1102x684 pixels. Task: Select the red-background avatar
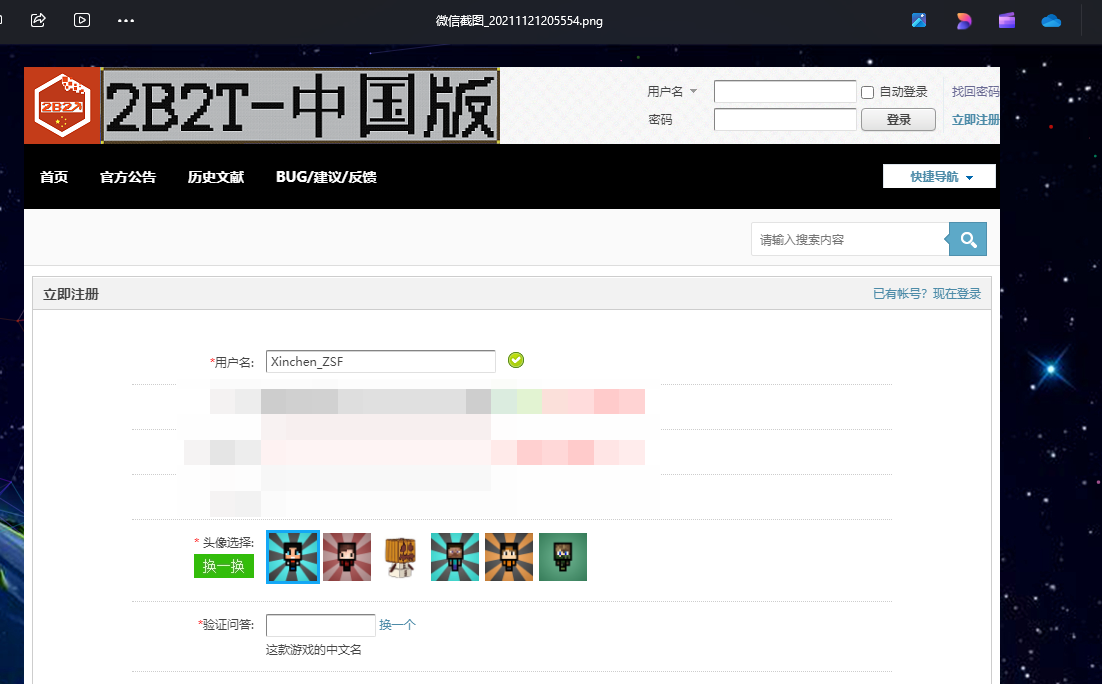click(x=347, y=557)
